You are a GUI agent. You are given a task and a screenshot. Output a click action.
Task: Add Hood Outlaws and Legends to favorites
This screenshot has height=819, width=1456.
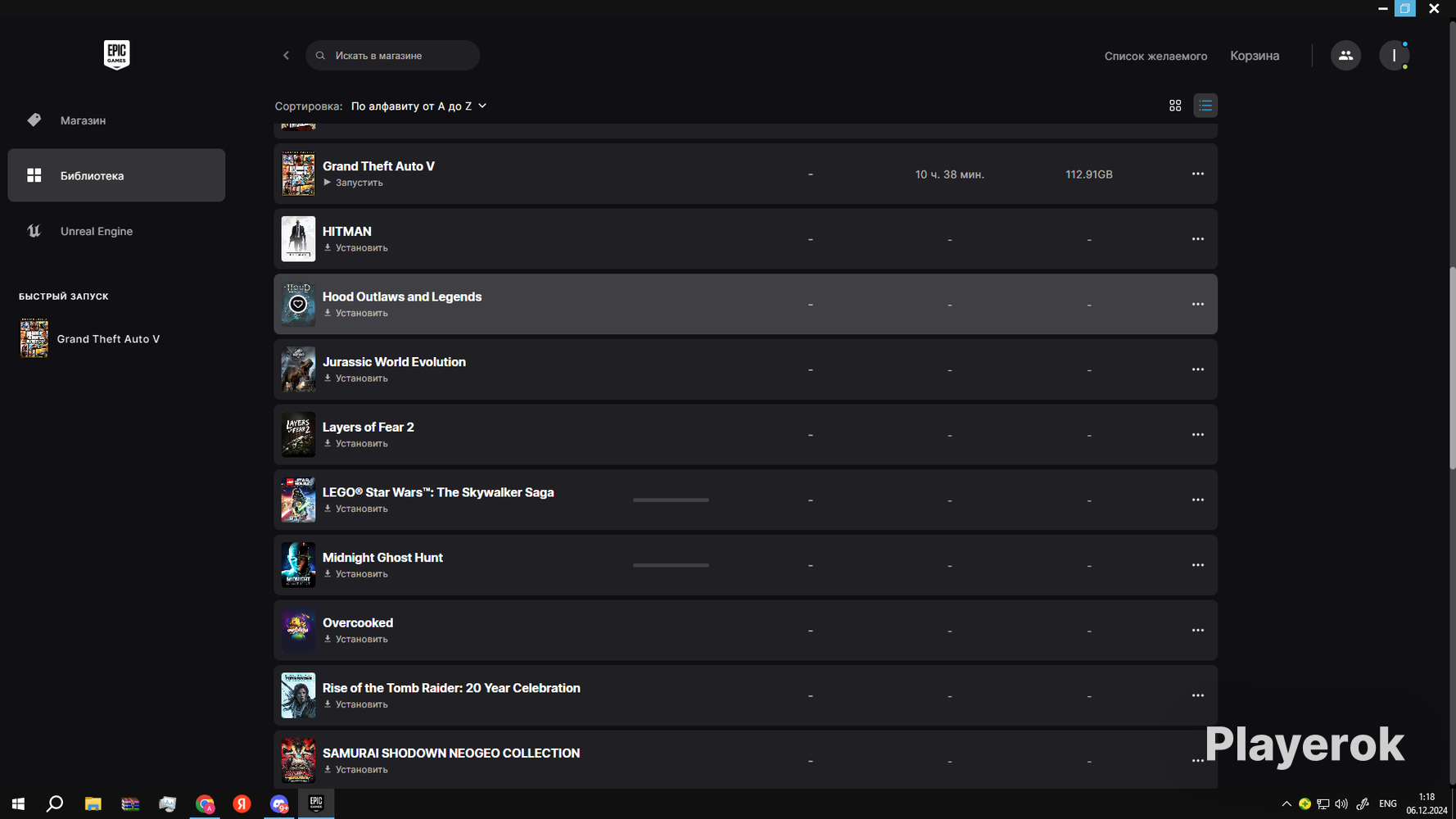(x=298, y=304)
